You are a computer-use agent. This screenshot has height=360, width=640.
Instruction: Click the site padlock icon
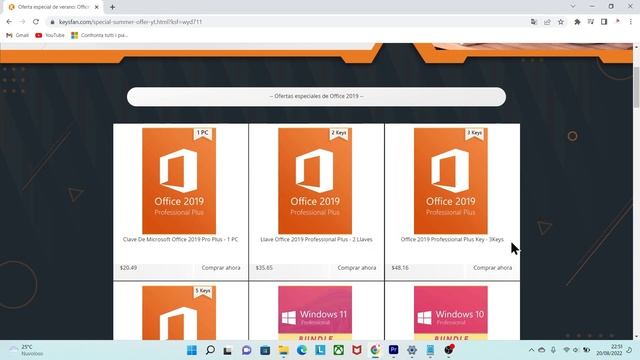[x=52, y=22]
